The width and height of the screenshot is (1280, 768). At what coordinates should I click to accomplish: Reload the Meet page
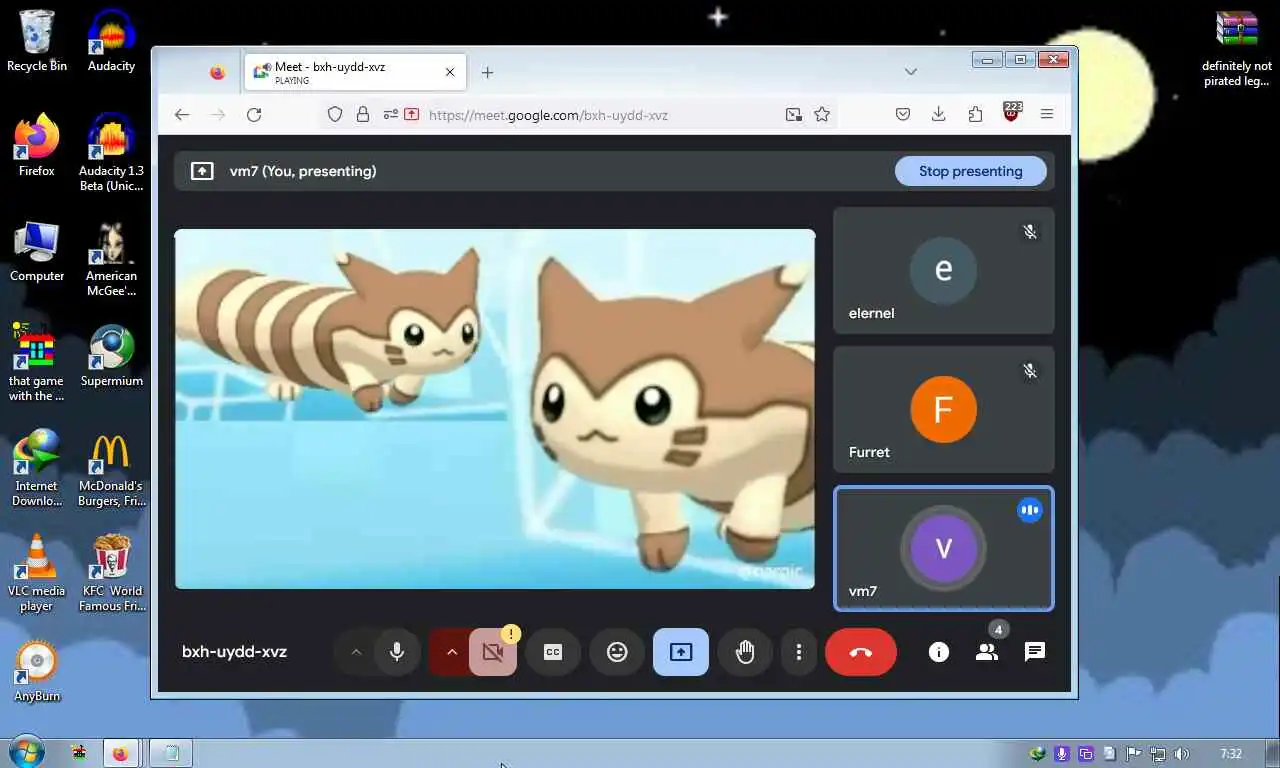point(254,115)
